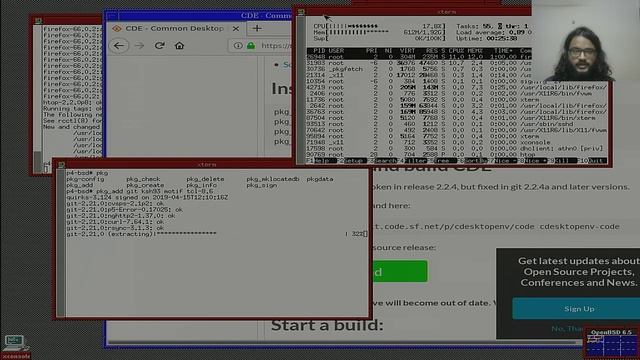This screenshot has height=360, width=640.
Task: Click 'pkg_mklocatedb' in the completion list
Action: pyautogui.click(x=273, y=179)
